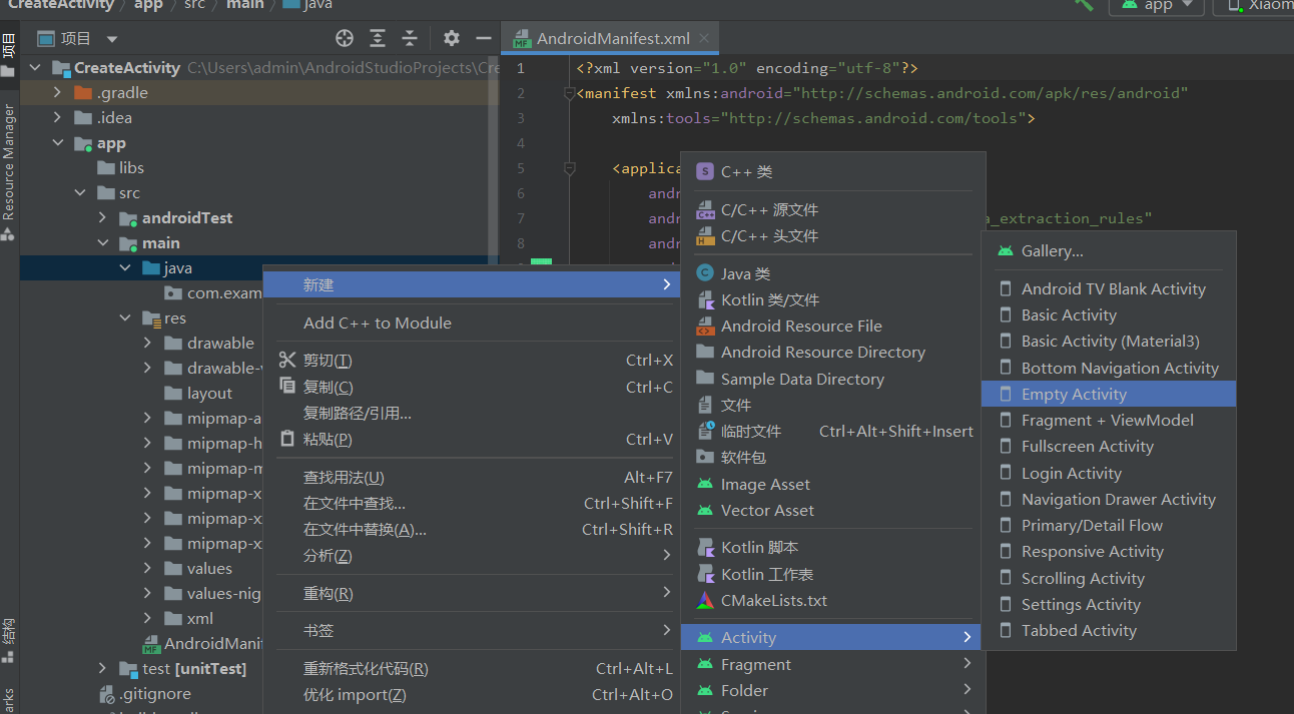
Task: Close the AndroidManifest.xml tab
Action: tap(705, 38)
